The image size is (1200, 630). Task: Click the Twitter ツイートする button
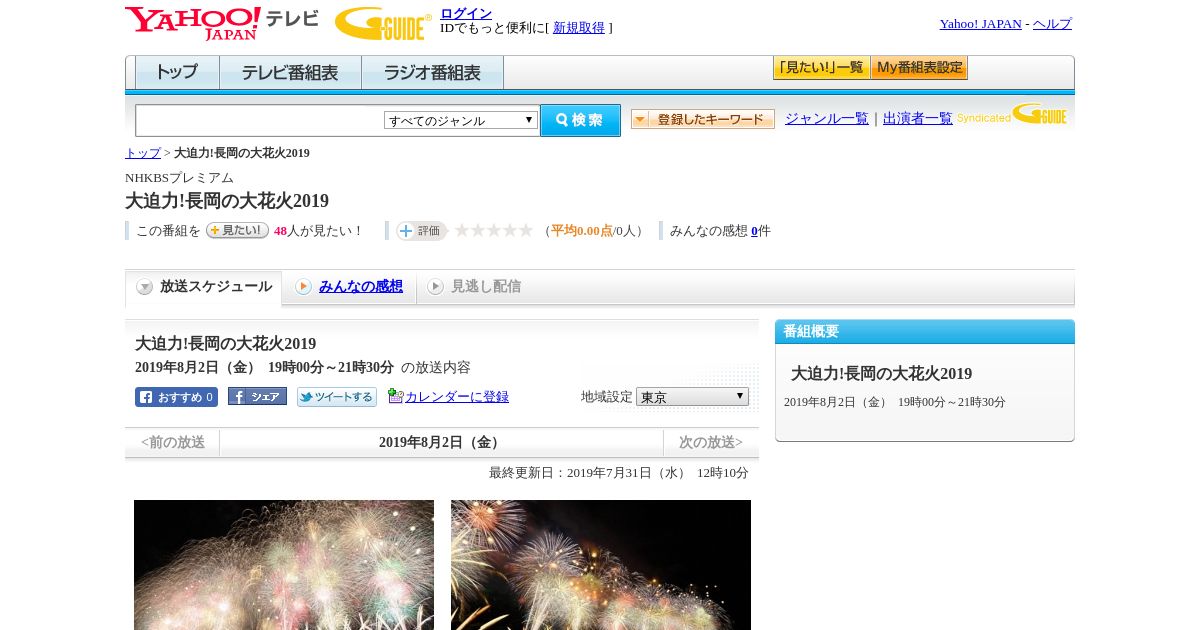(337, 397)
